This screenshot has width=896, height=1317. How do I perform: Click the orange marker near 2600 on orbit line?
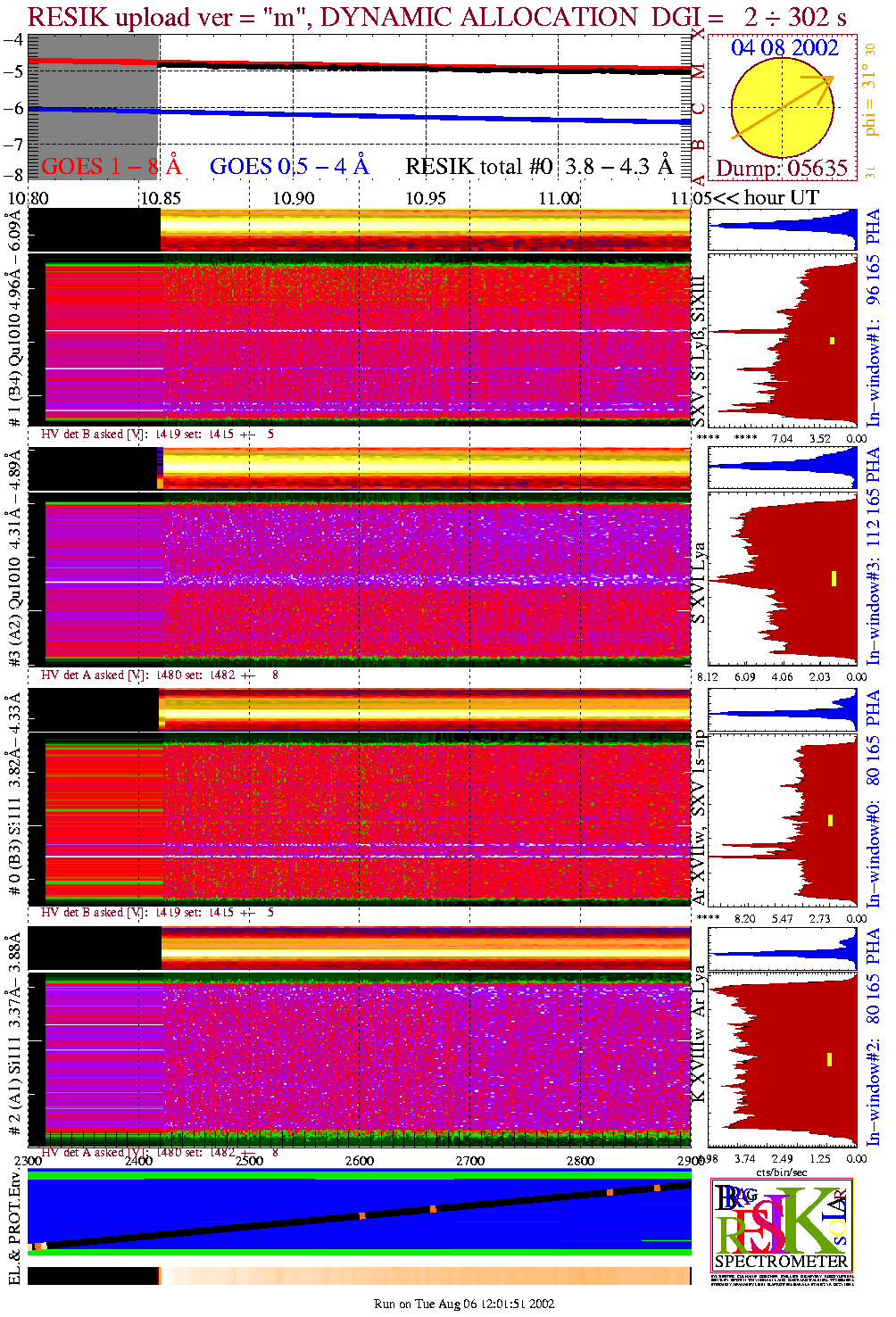coord(362,1216)
